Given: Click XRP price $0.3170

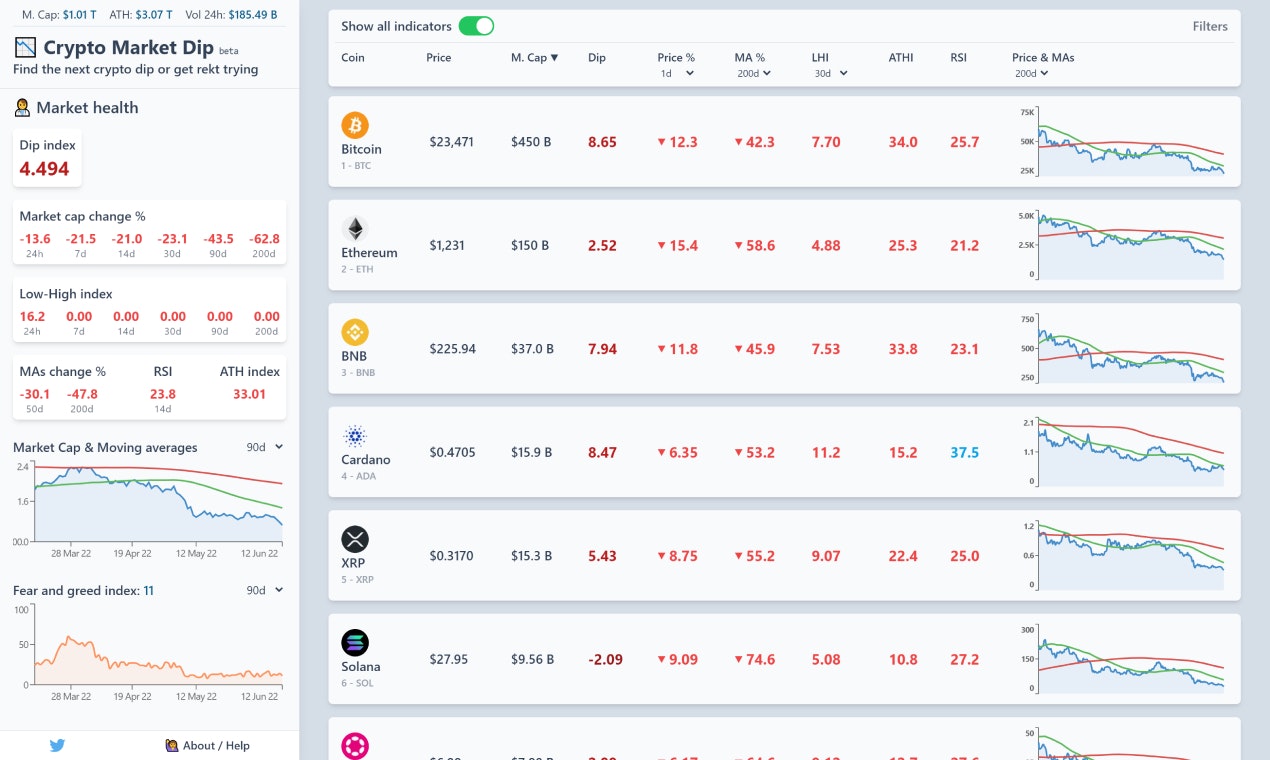Looking at the screenshot, I should pos(452,556).
